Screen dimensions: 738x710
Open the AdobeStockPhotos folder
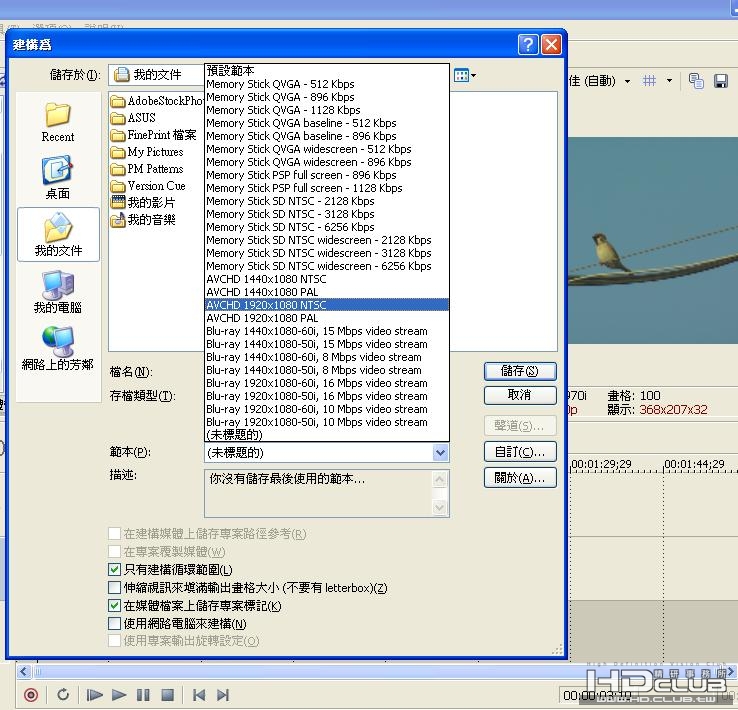[x=157, y=101]
